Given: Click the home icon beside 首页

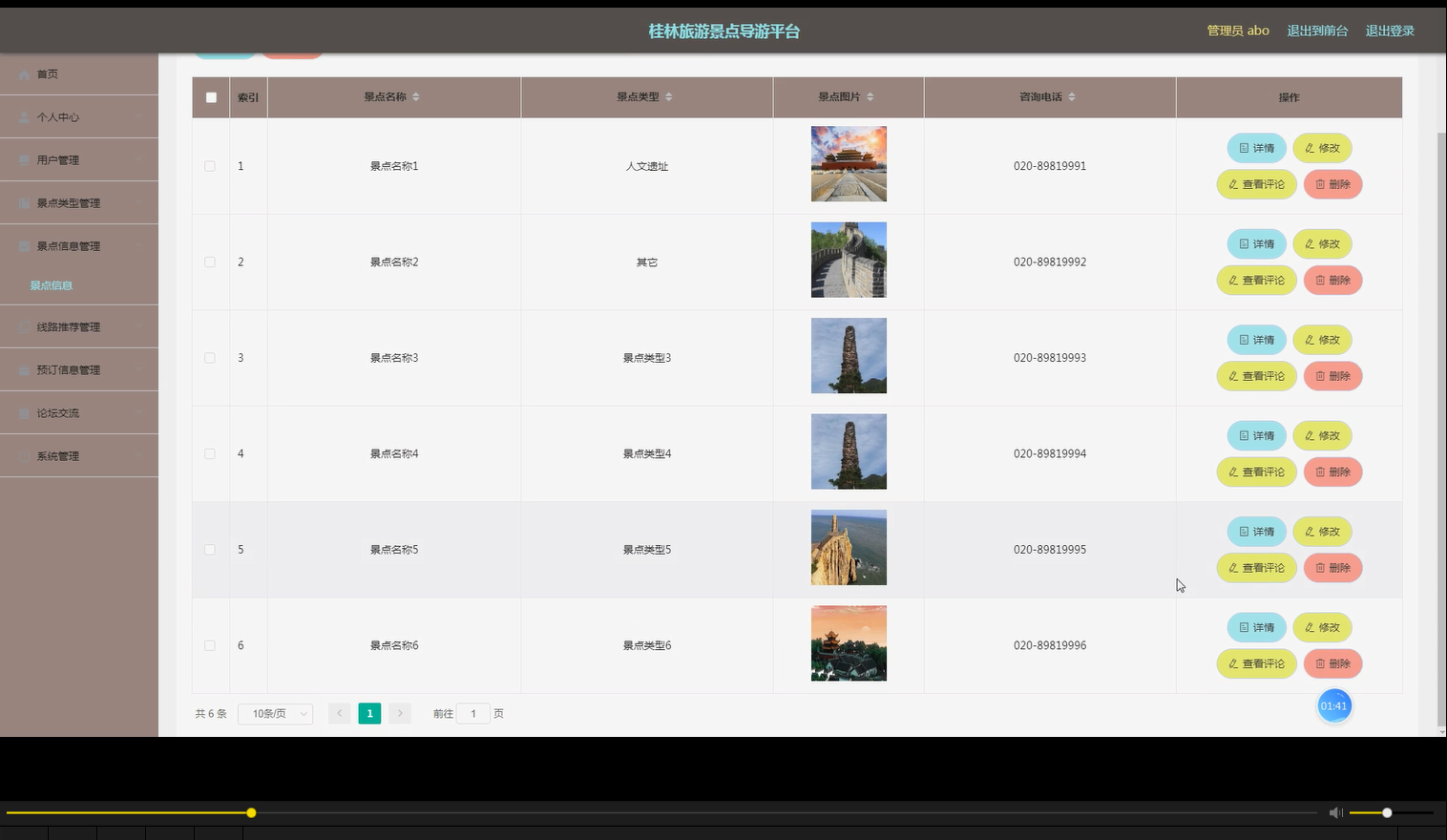Looking at the screenshot, I should point(24,73).
